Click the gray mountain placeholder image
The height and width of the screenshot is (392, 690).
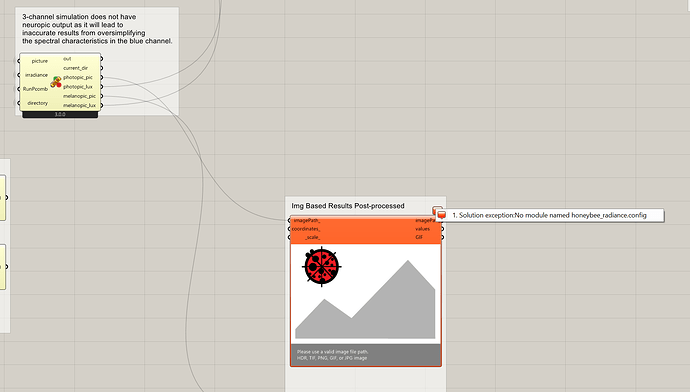(365, 299)
